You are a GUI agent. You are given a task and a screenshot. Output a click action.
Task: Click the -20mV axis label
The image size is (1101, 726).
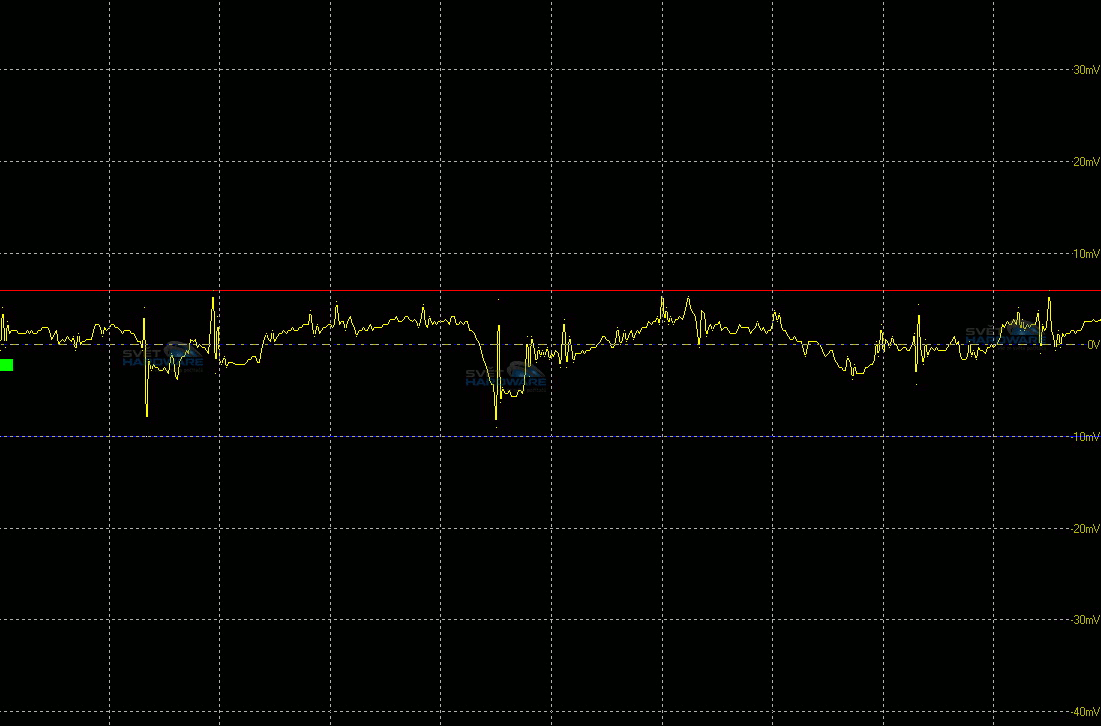(x=1084, y=529)
